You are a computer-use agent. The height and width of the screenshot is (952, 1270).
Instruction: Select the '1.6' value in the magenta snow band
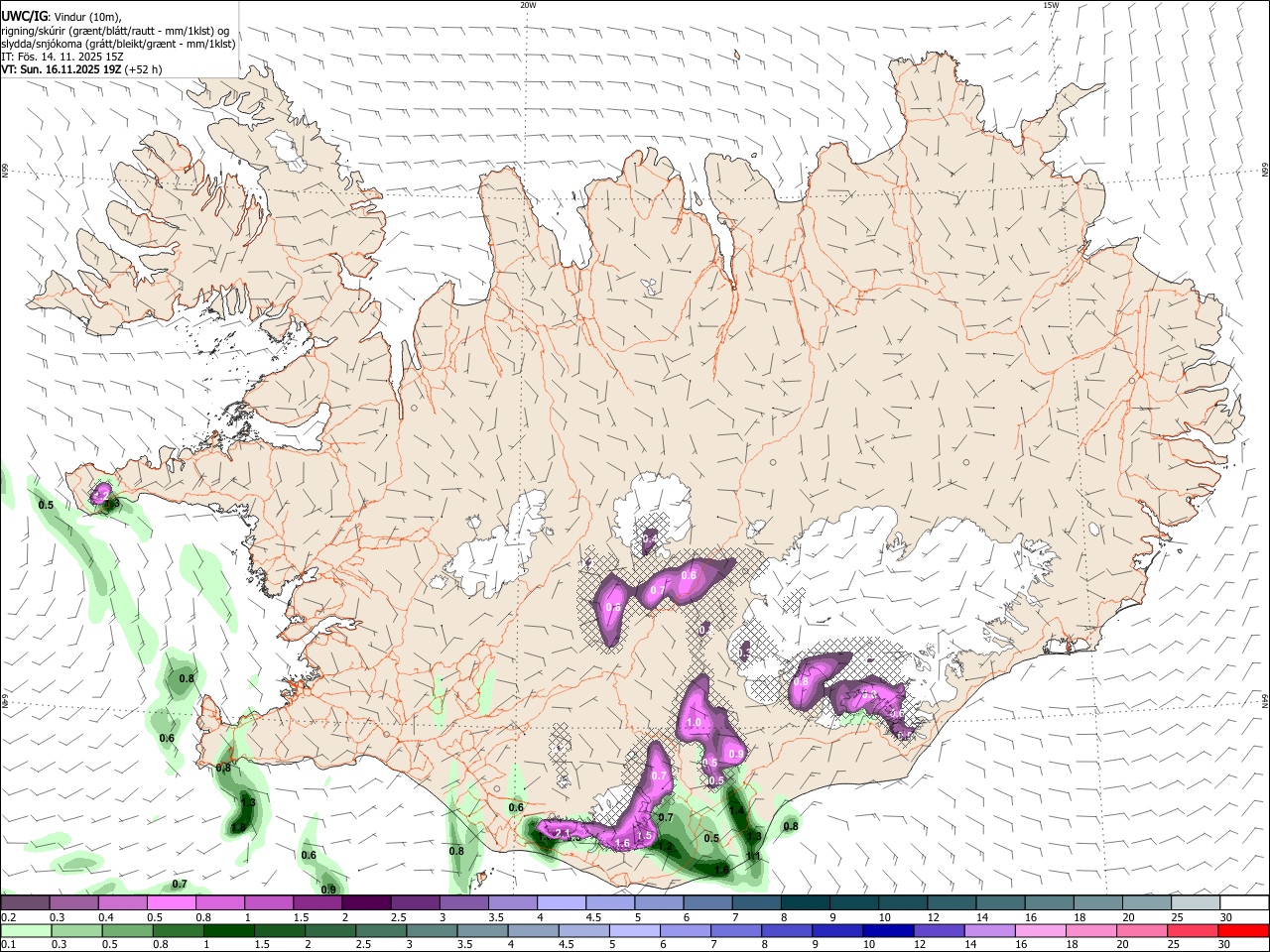(x=623, y=843)
